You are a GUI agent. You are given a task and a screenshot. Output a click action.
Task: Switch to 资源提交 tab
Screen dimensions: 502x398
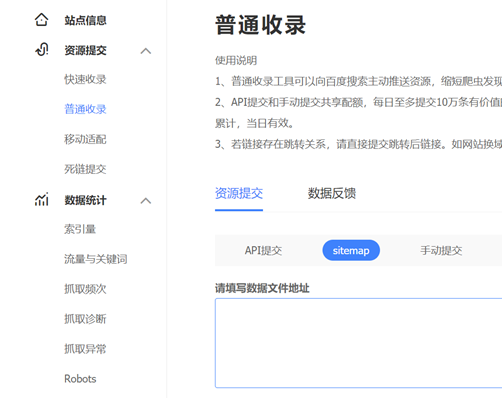pos(239,193)
